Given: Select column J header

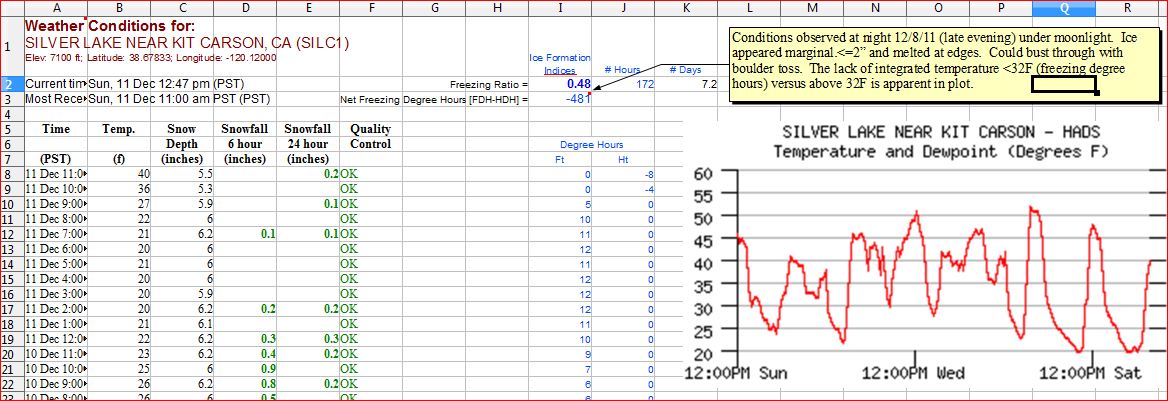Looking at the screenshot, I should coord(623,7).
